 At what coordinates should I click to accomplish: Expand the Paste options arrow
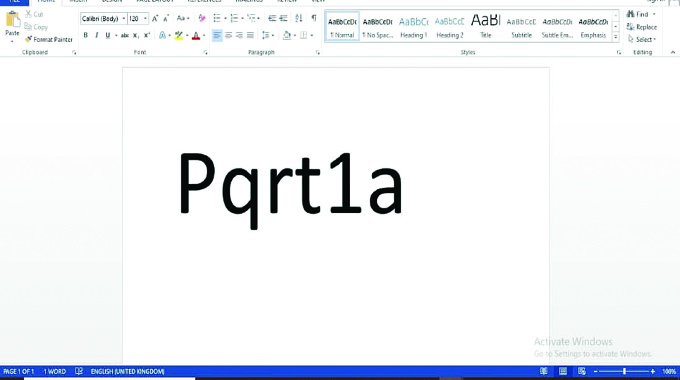[12, 41]
